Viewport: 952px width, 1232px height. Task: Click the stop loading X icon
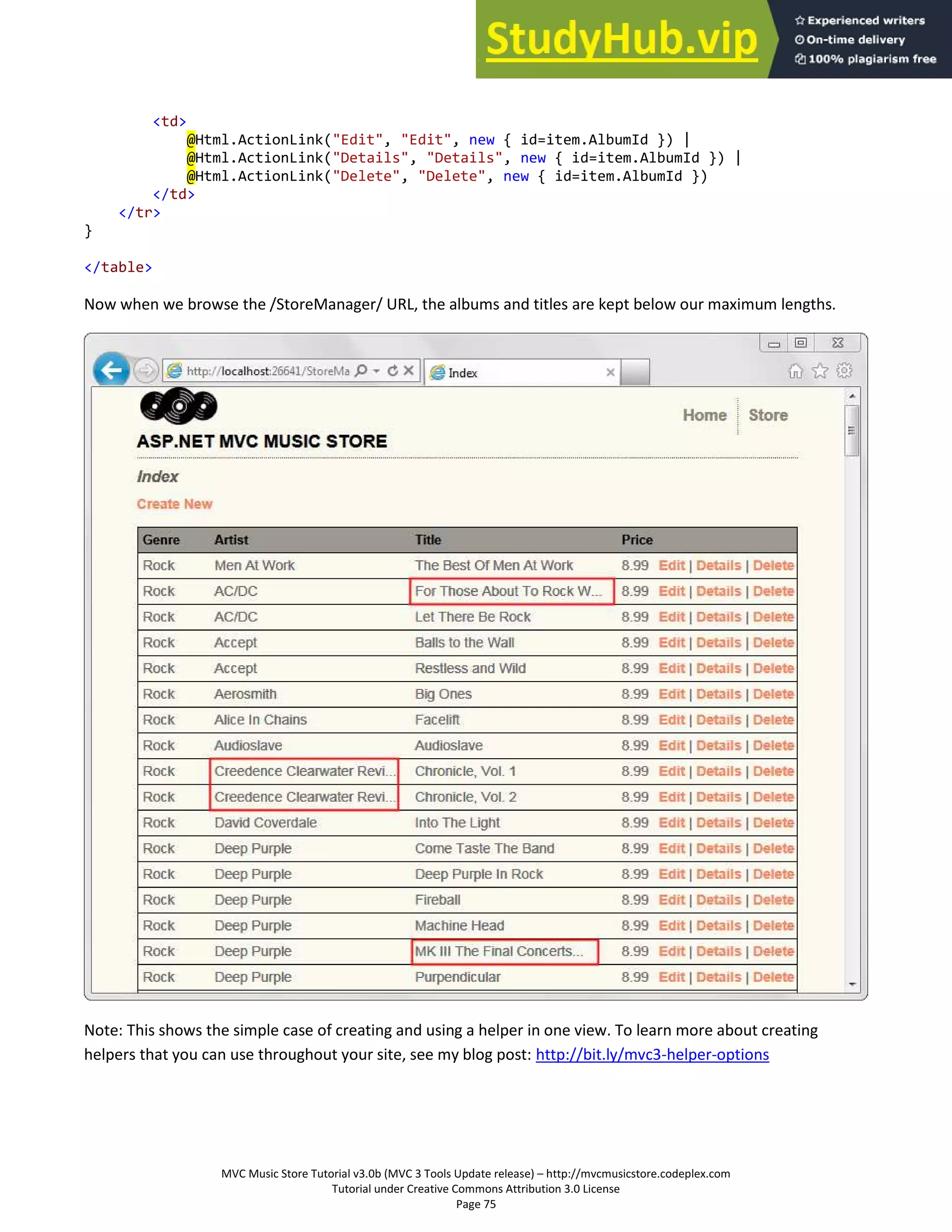pos(409,371)
